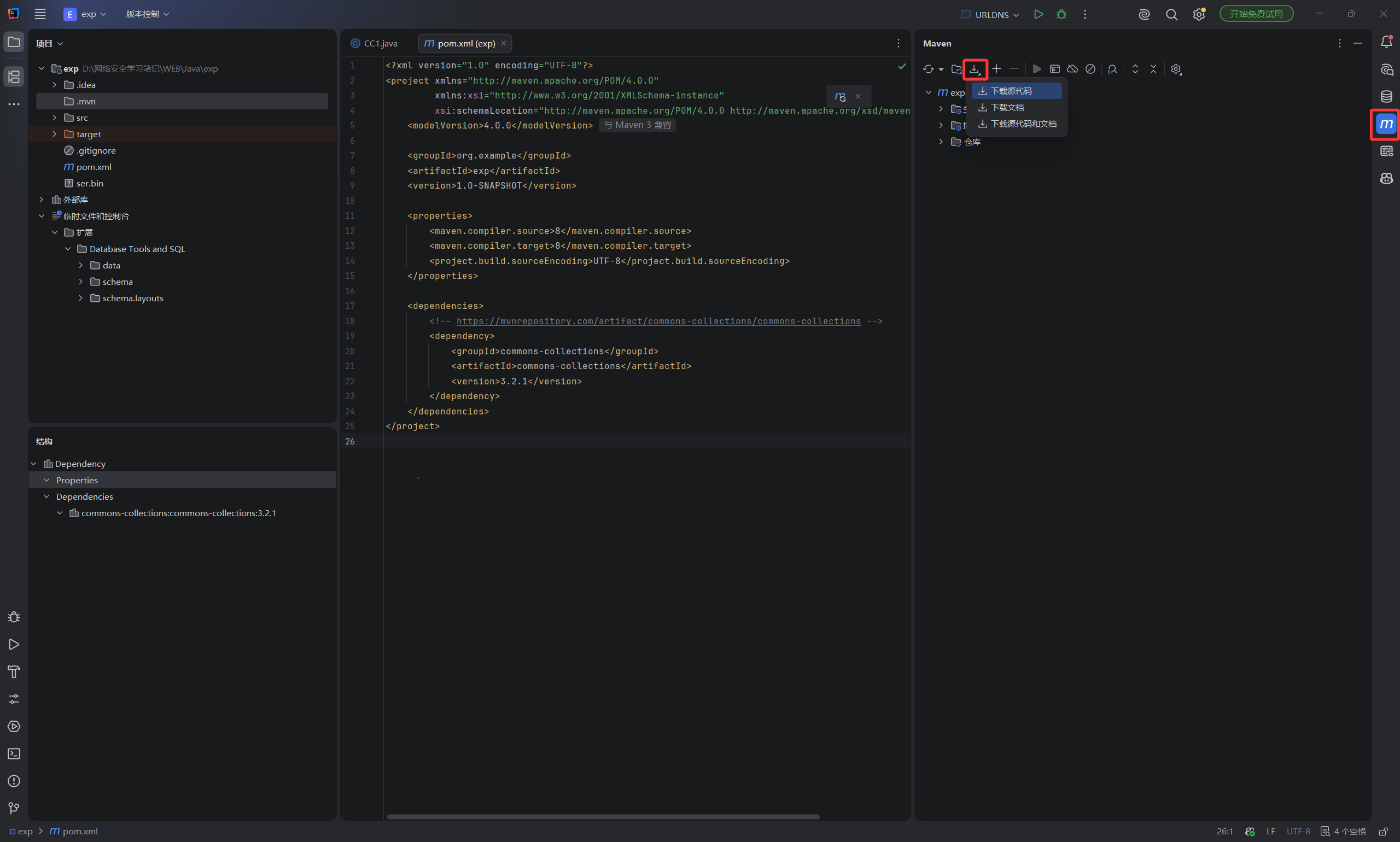Open the mvnrepository commons-collections link

(x=658, y=321)
